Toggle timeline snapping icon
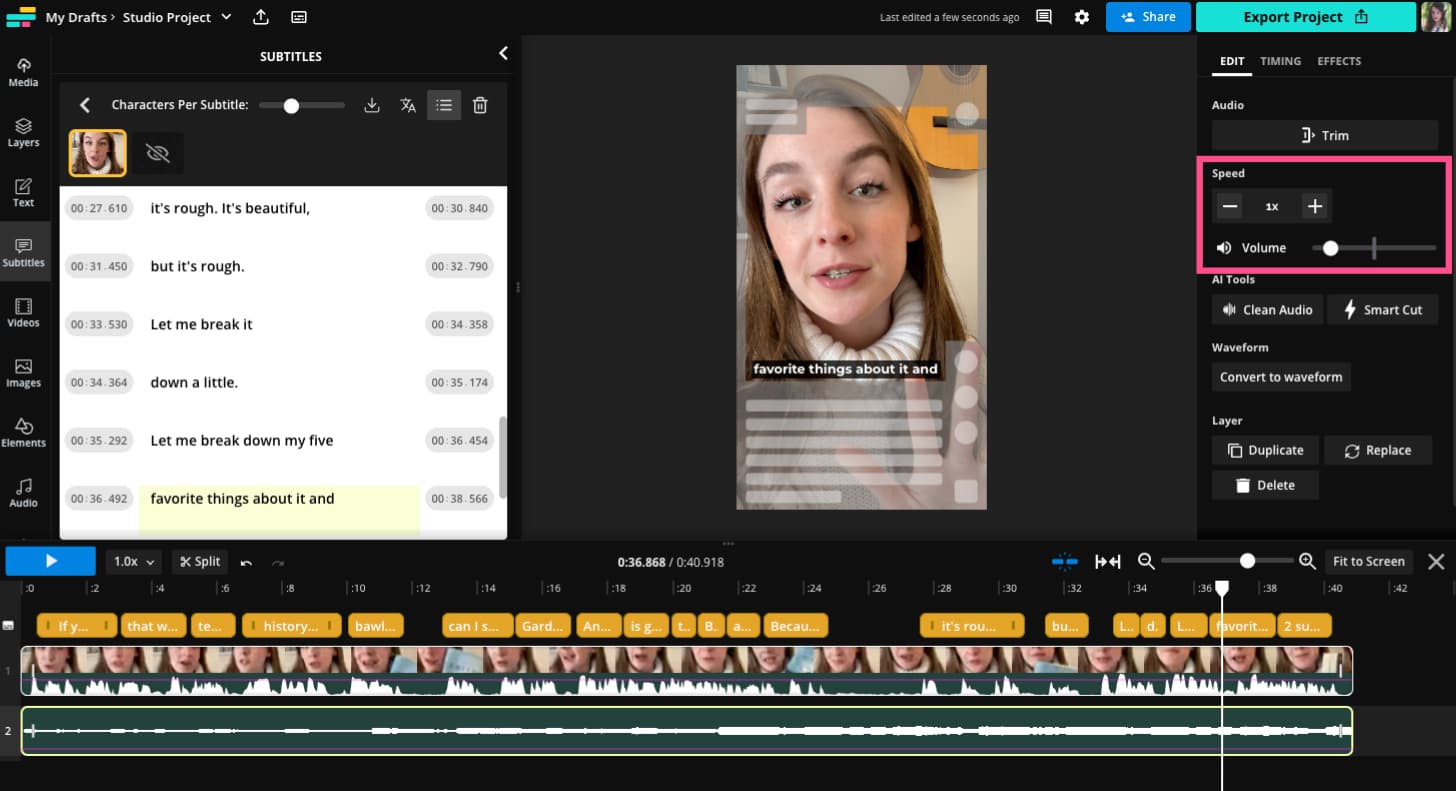Screen dimensions: 1456x791 [x=1065, y=561]
